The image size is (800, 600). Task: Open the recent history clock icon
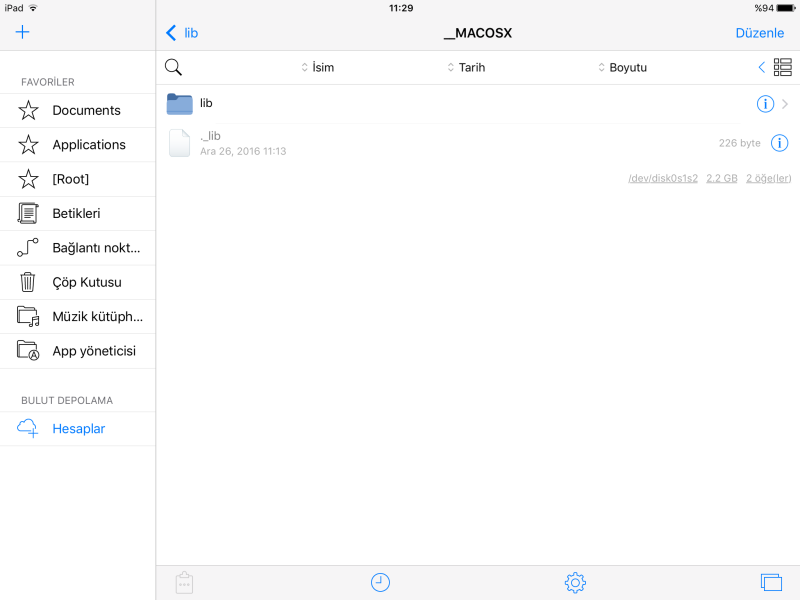coord(380,582)
